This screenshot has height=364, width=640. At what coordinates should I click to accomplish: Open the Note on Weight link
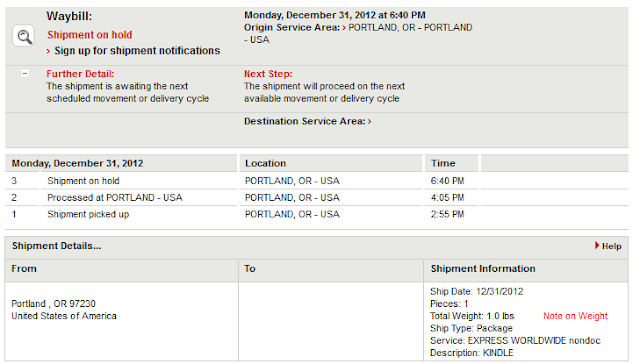tap(575, 316)
